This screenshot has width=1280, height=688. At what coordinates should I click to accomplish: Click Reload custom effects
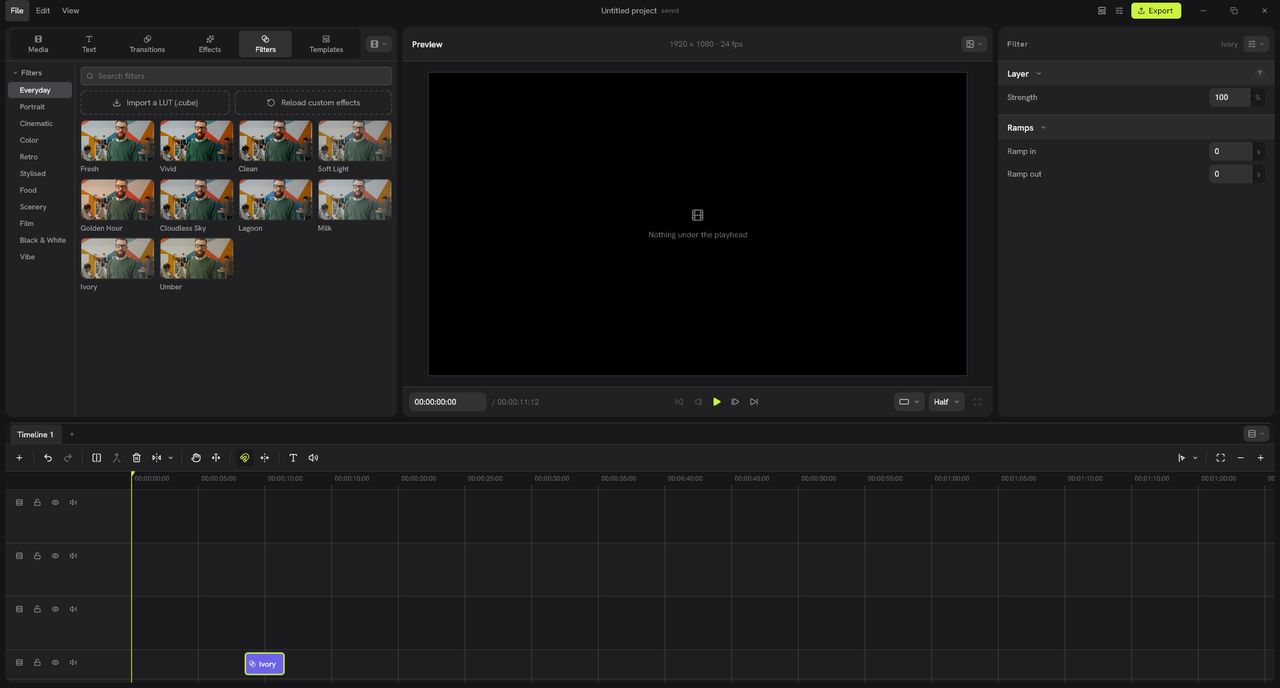(x=313, y=103)
